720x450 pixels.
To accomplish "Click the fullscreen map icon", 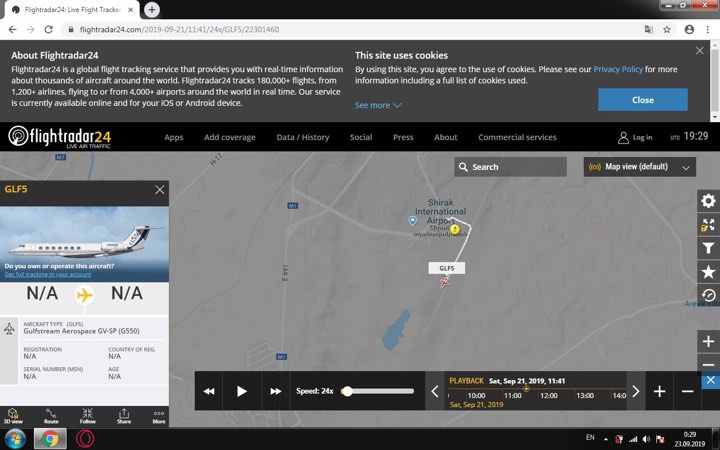I will 708,225.
